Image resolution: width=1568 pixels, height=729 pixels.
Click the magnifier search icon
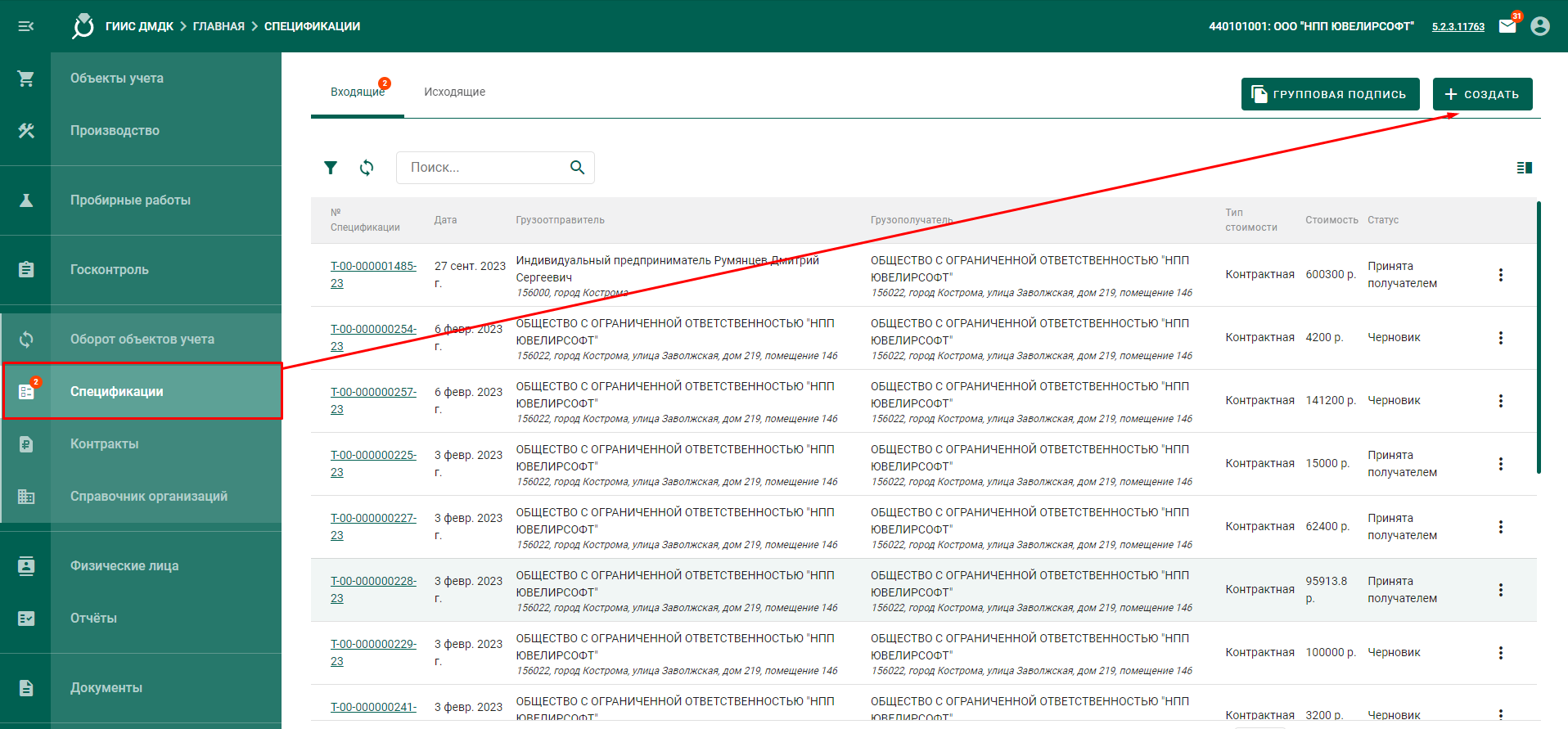point(577,168)
